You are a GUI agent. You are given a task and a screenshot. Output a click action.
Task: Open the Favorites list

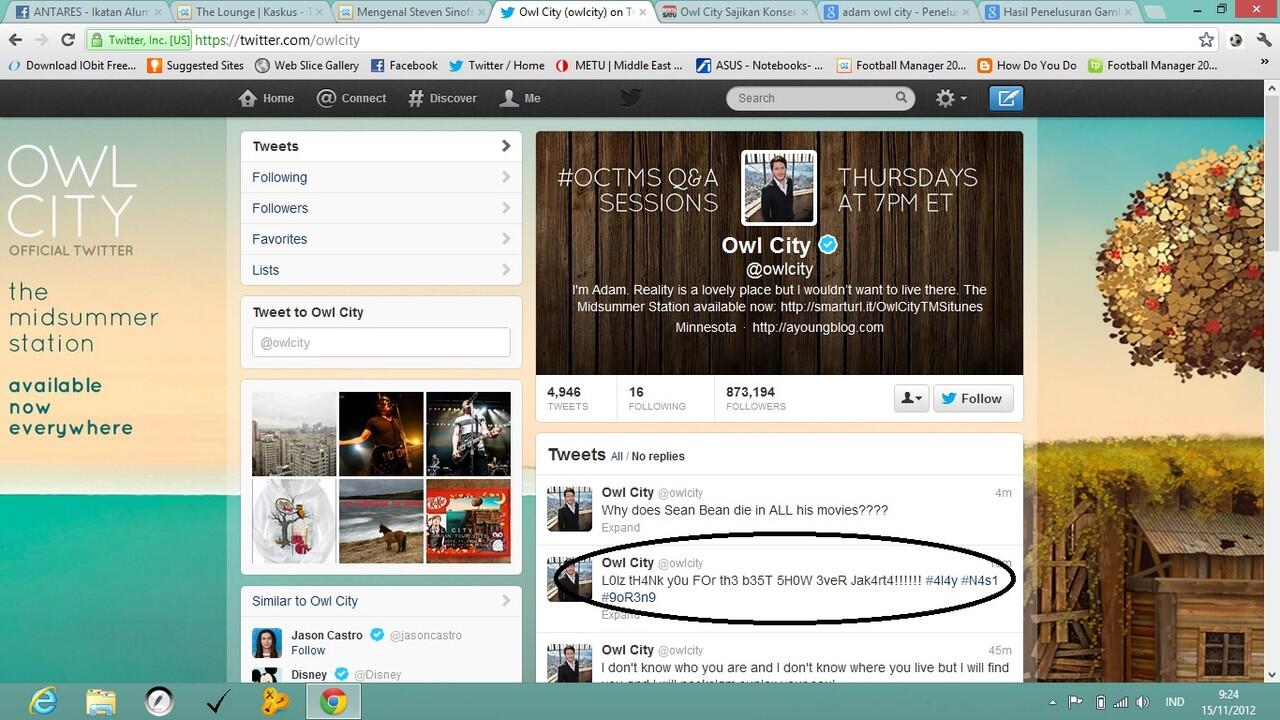(381, 239)
